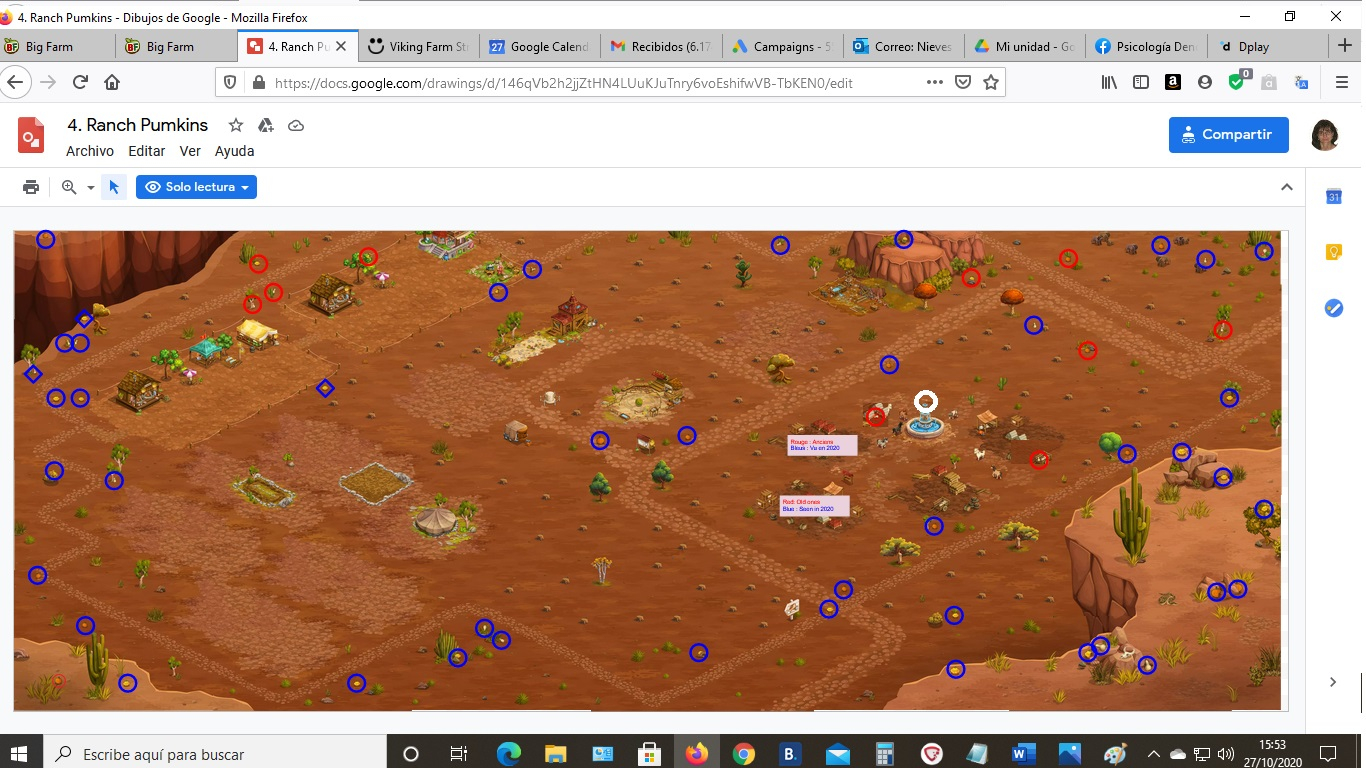Switch to the Recibidos Gmail tab
Viewport: 1366px width, 768px height.
[x=661, y=46]
